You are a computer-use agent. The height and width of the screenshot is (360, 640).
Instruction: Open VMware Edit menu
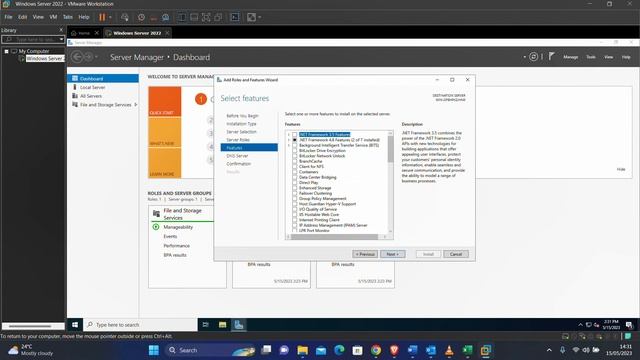[x=22, y=17]
